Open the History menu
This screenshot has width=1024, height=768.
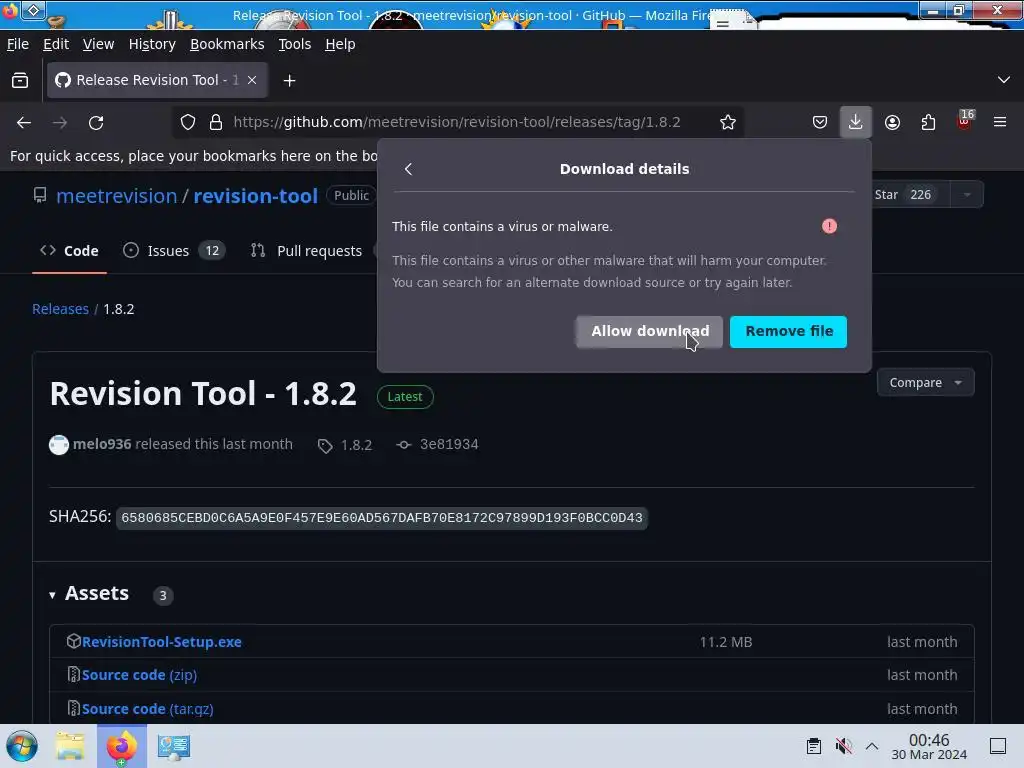[x=152, y=44]
